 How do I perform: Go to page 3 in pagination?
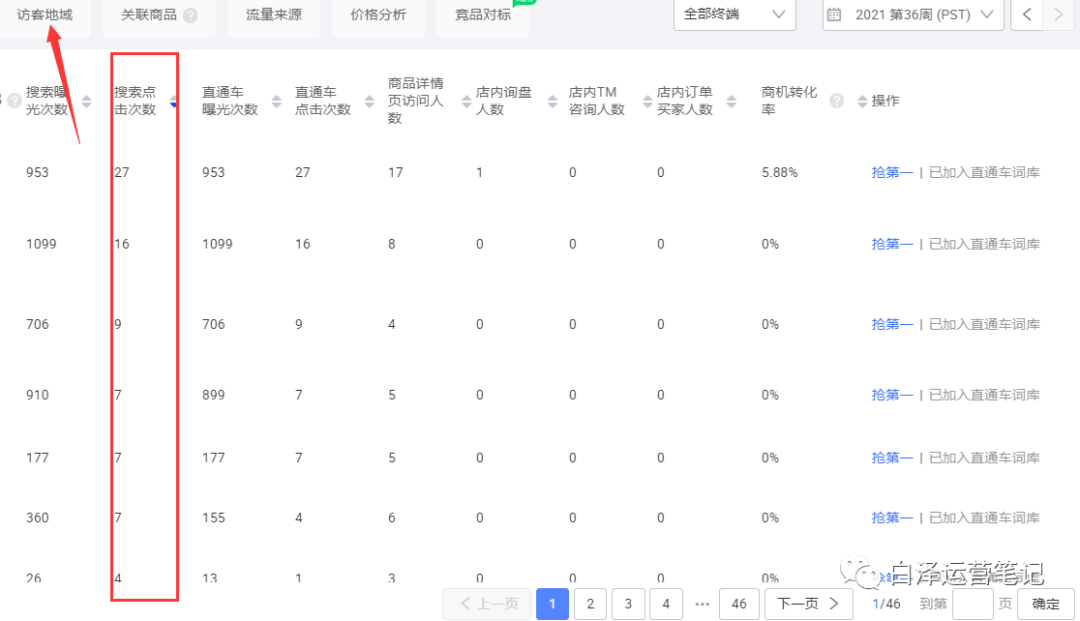[628, 604]
